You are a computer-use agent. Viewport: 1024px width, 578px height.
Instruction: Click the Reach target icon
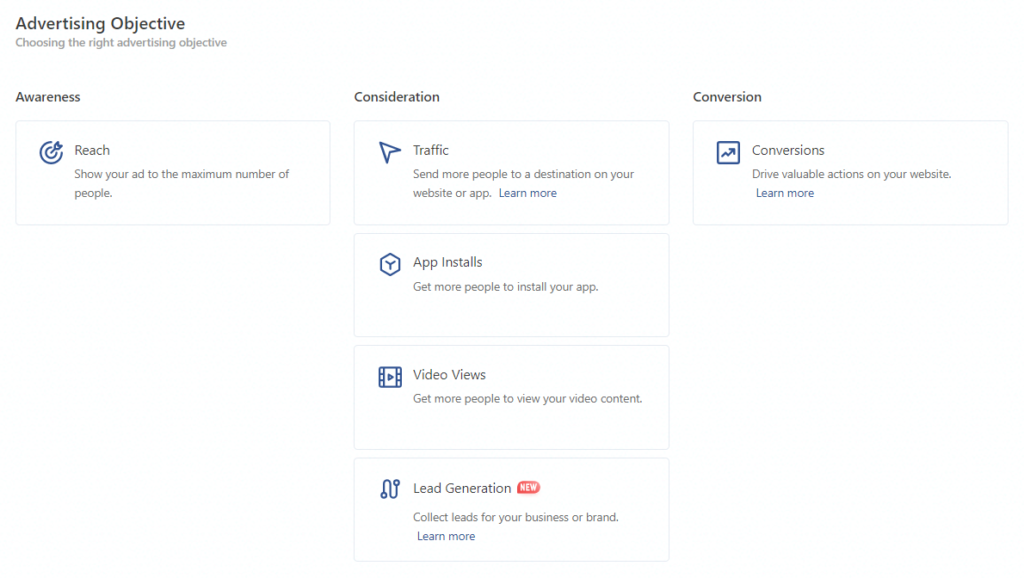coord(51,152)
